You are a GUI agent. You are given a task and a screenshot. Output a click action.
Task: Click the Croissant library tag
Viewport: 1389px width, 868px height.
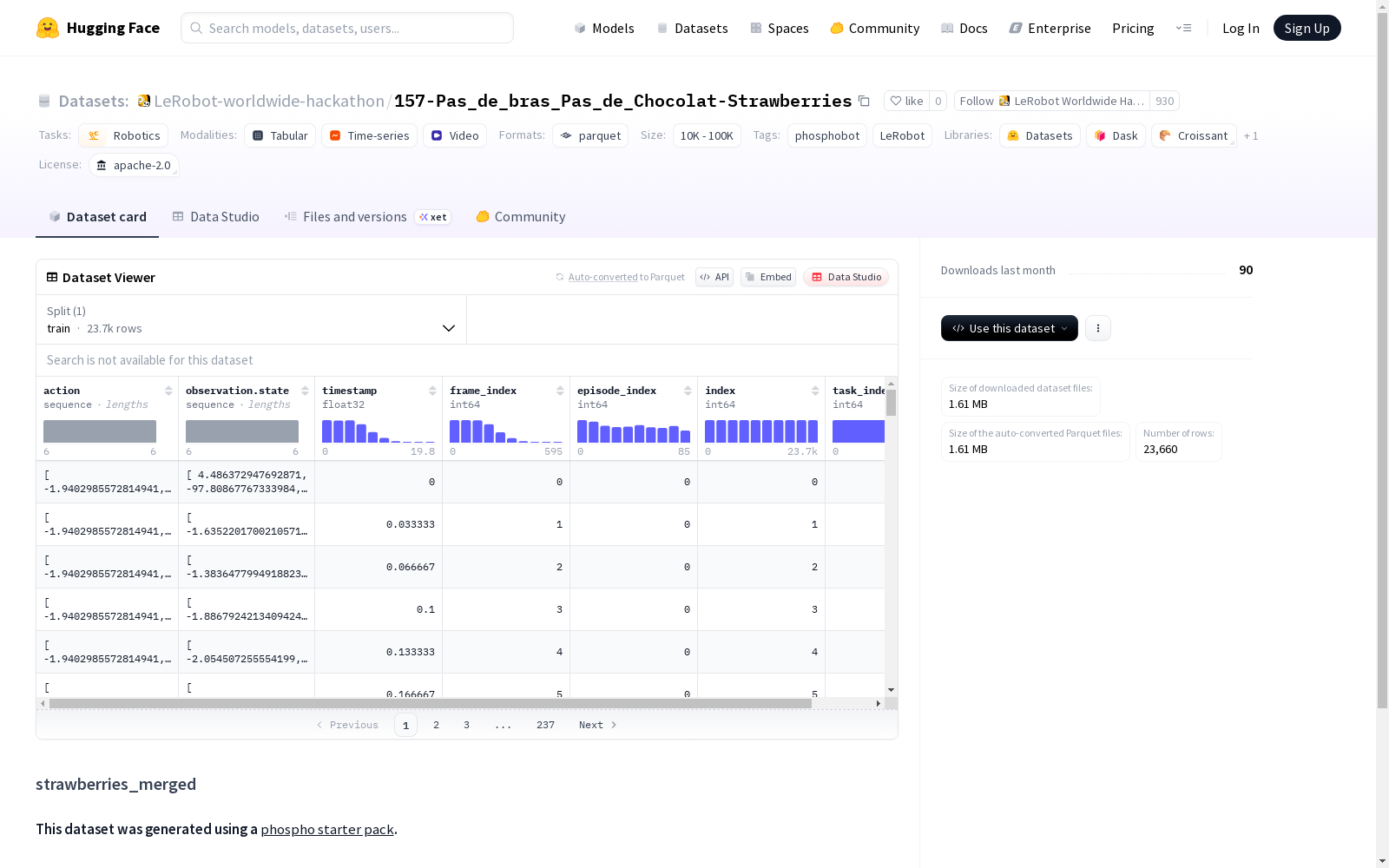pos(1194,135)
